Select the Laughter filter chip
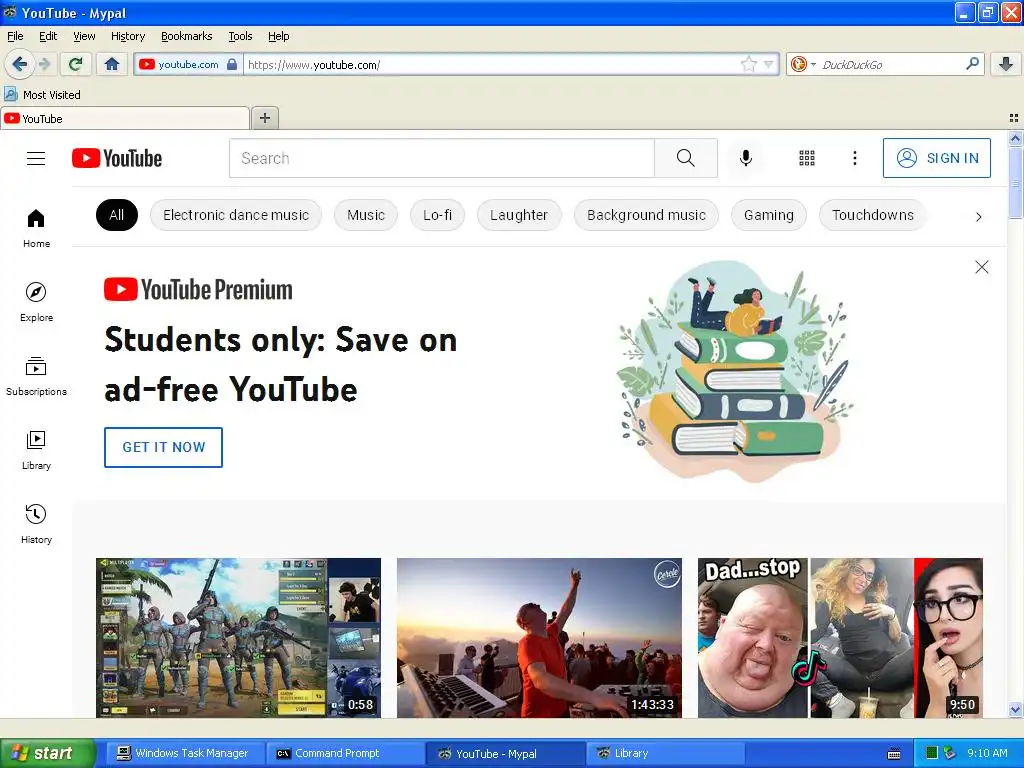This screenshot has width=1024, height=768. (519, 215)
